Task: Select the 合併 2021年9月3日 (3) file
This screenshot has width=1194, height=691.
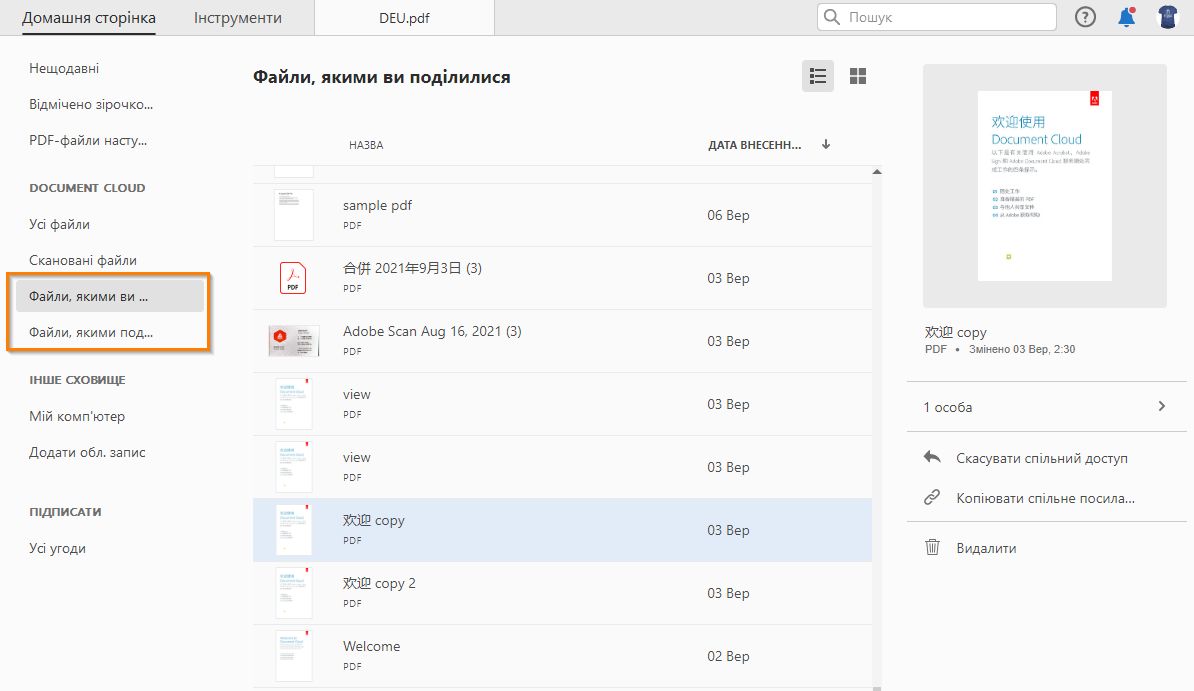Action: click(412, 268)
